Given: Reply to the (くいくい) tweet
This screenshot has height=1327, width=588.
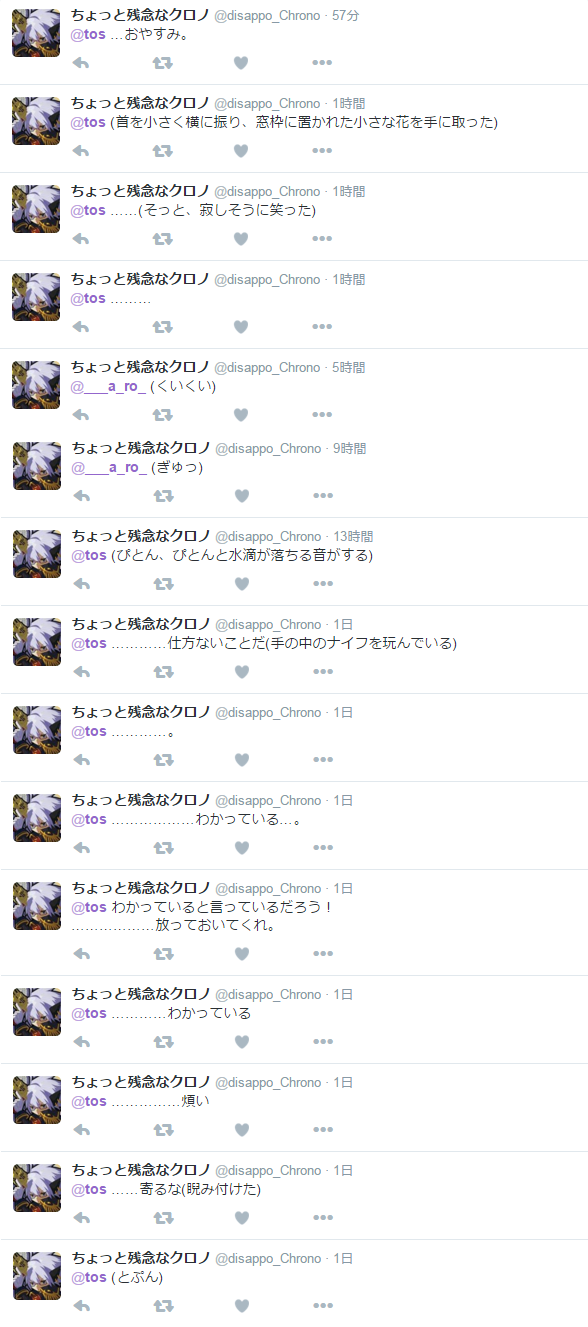Looking at the screenshot, I should pos(82,415).
